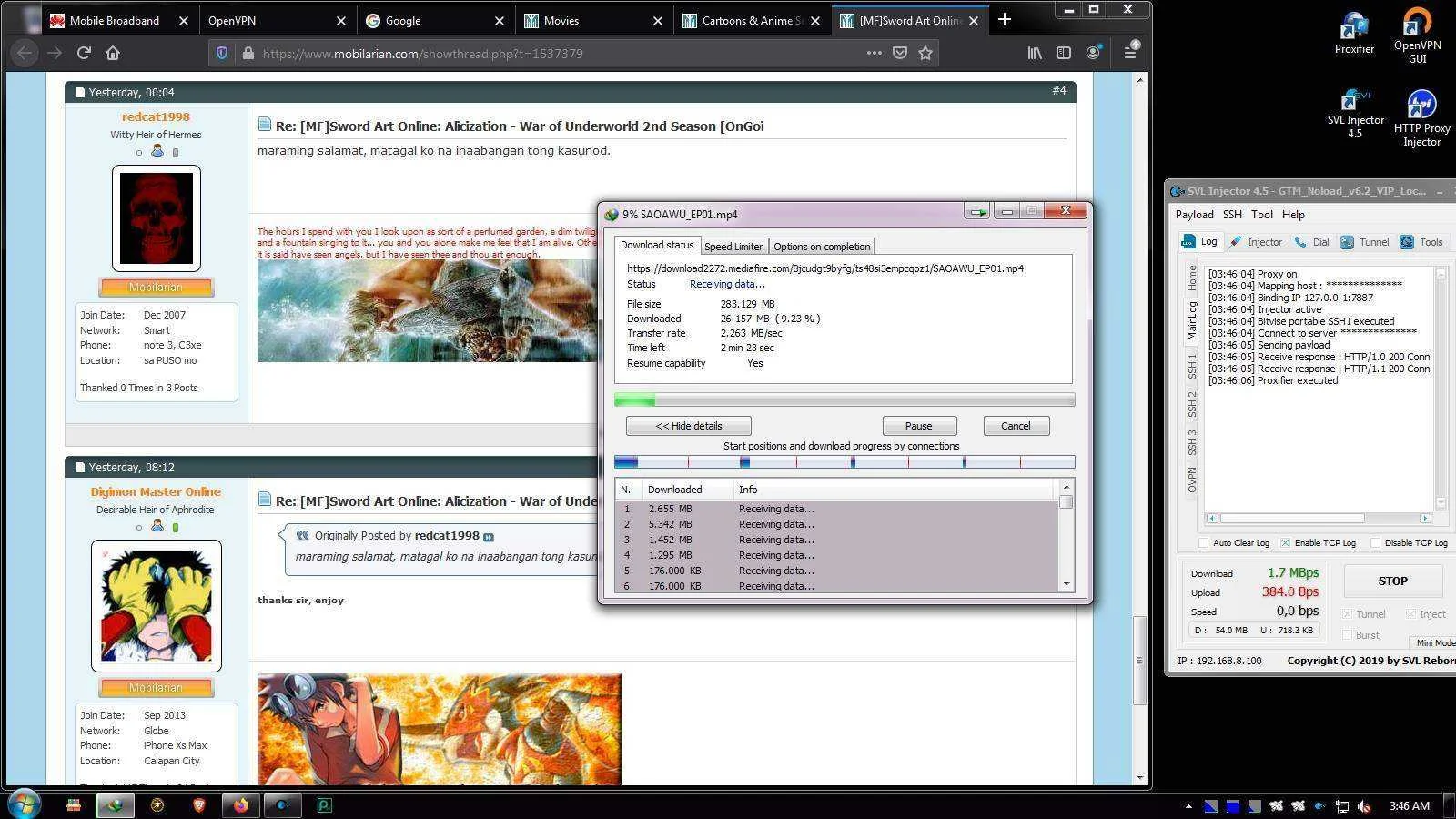The height and width of the screenshot is (819, 1456).
Task: Toggle Burst checkbox in SVL Injector
Action: (1347, 635)
